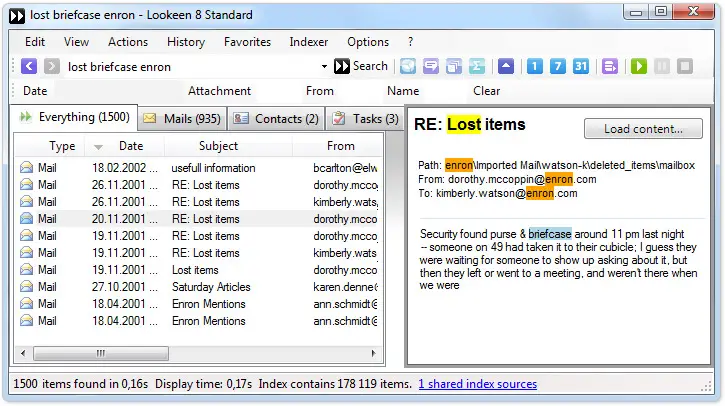Viewport: 725px width, 406px height.
Task: Click the Date filter in filter bar
Action: pos(35,91)
